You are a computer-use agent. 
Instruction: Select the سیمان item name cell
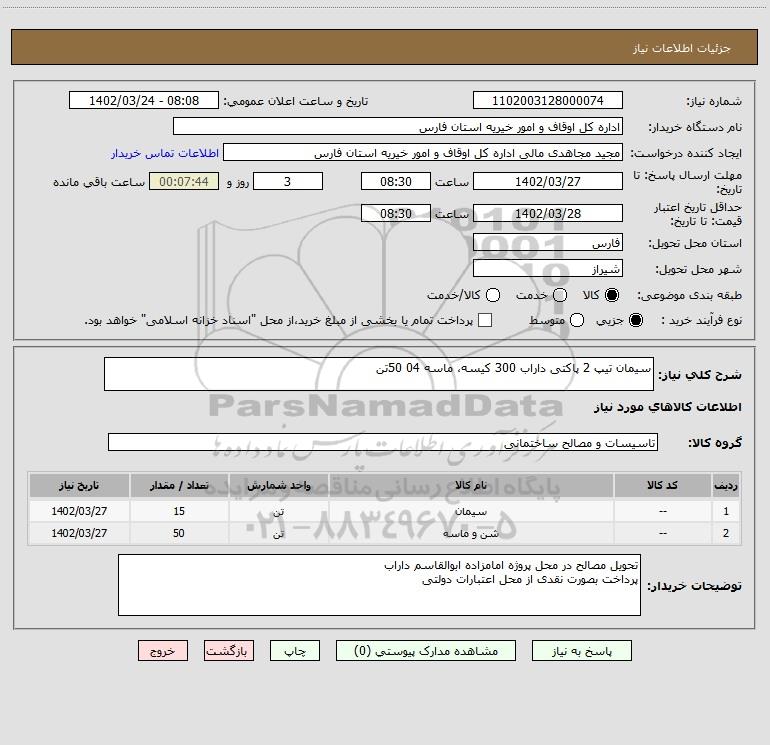tap(471, 511)
